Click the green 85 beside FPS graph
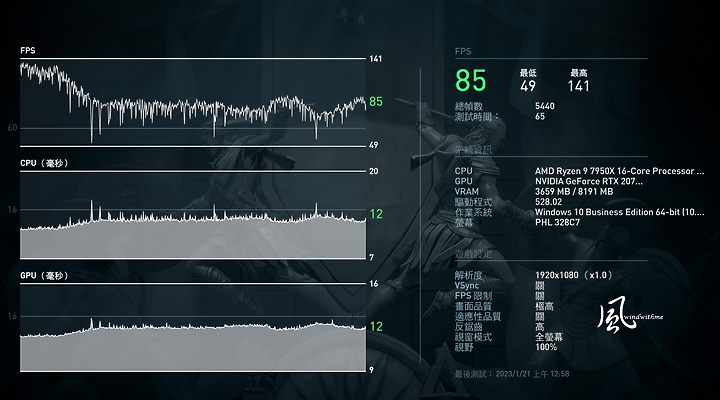The width and height of the screenshot is (720, 400). [376, 101]
